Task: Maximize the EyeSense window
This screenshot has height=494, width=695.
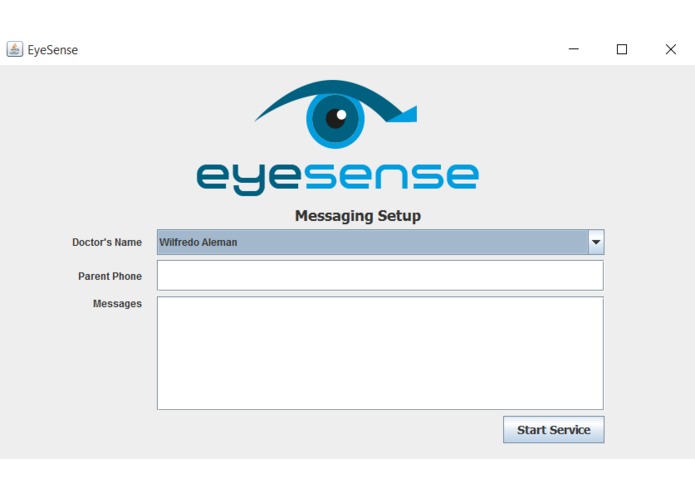Action: [x=622, y=49]
